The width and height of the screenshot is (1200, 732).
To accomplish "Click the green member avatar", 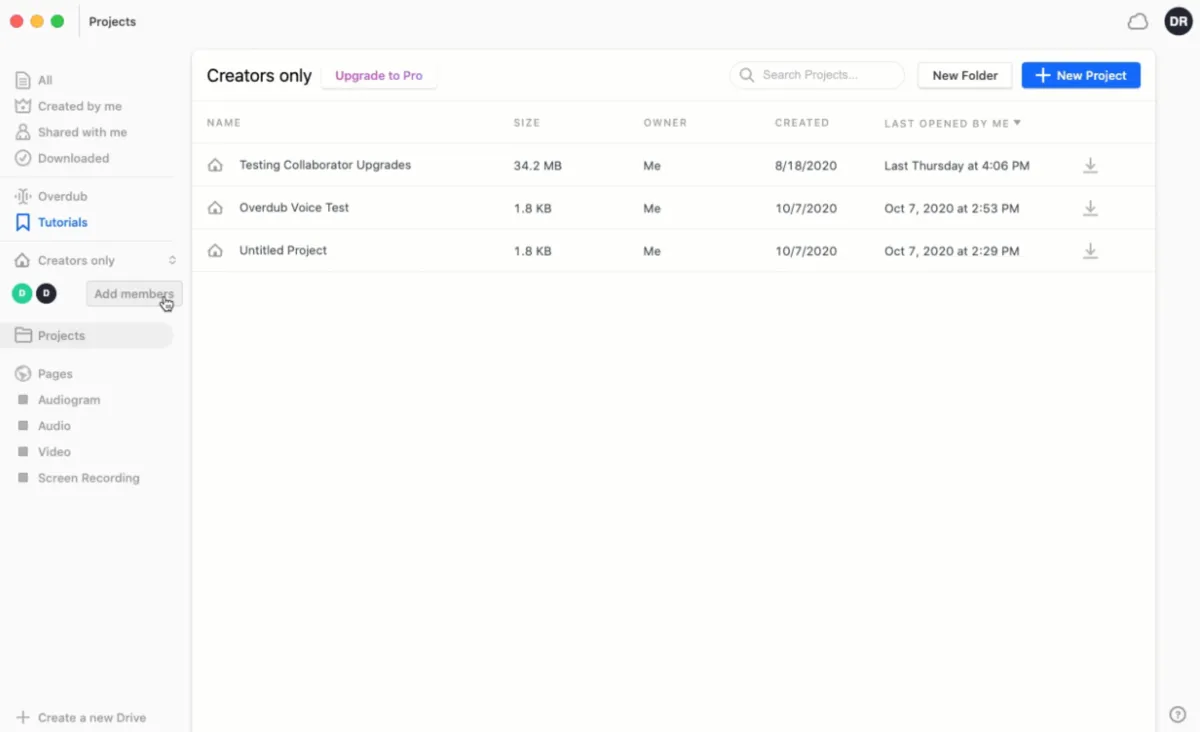I will [21, 294].
